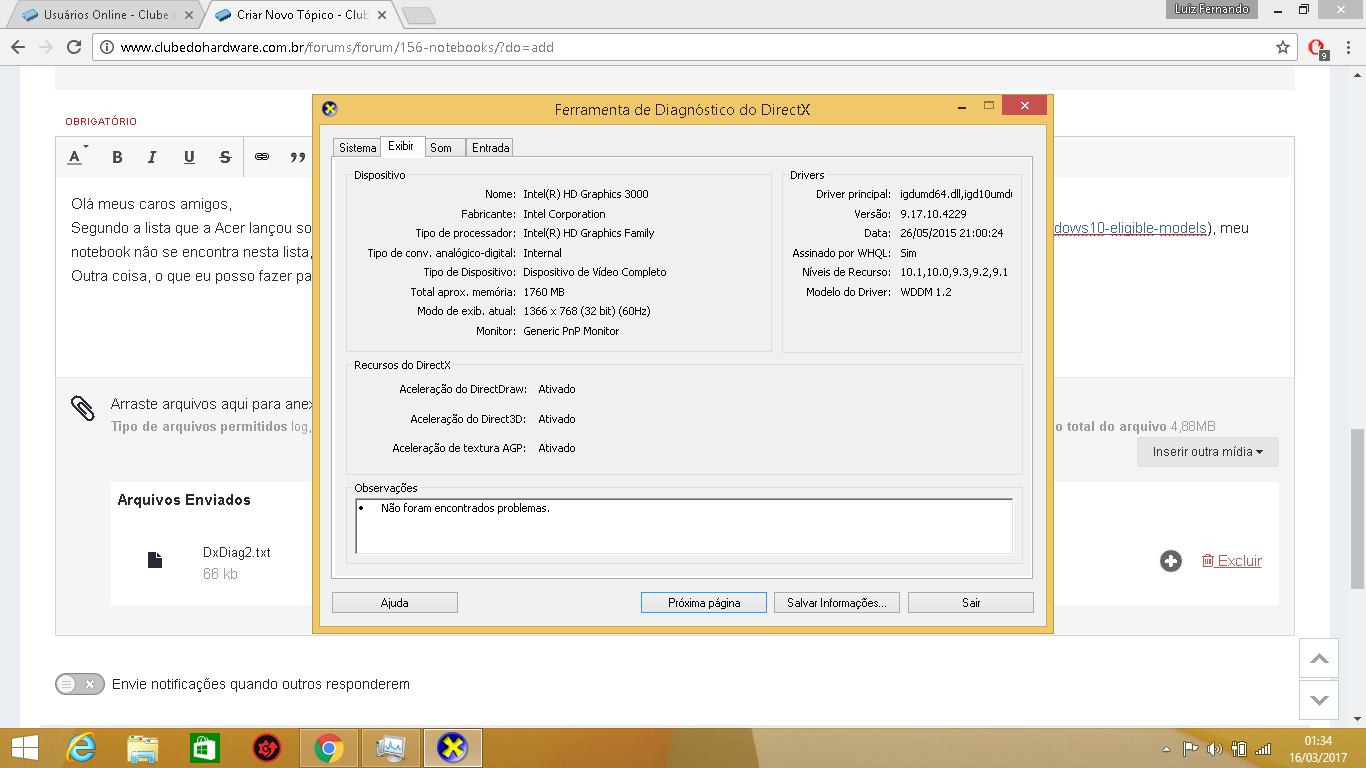Screen dimensions: 1366x768
Task: Click the paperclip attachment icon
Action: pos(82,409)
